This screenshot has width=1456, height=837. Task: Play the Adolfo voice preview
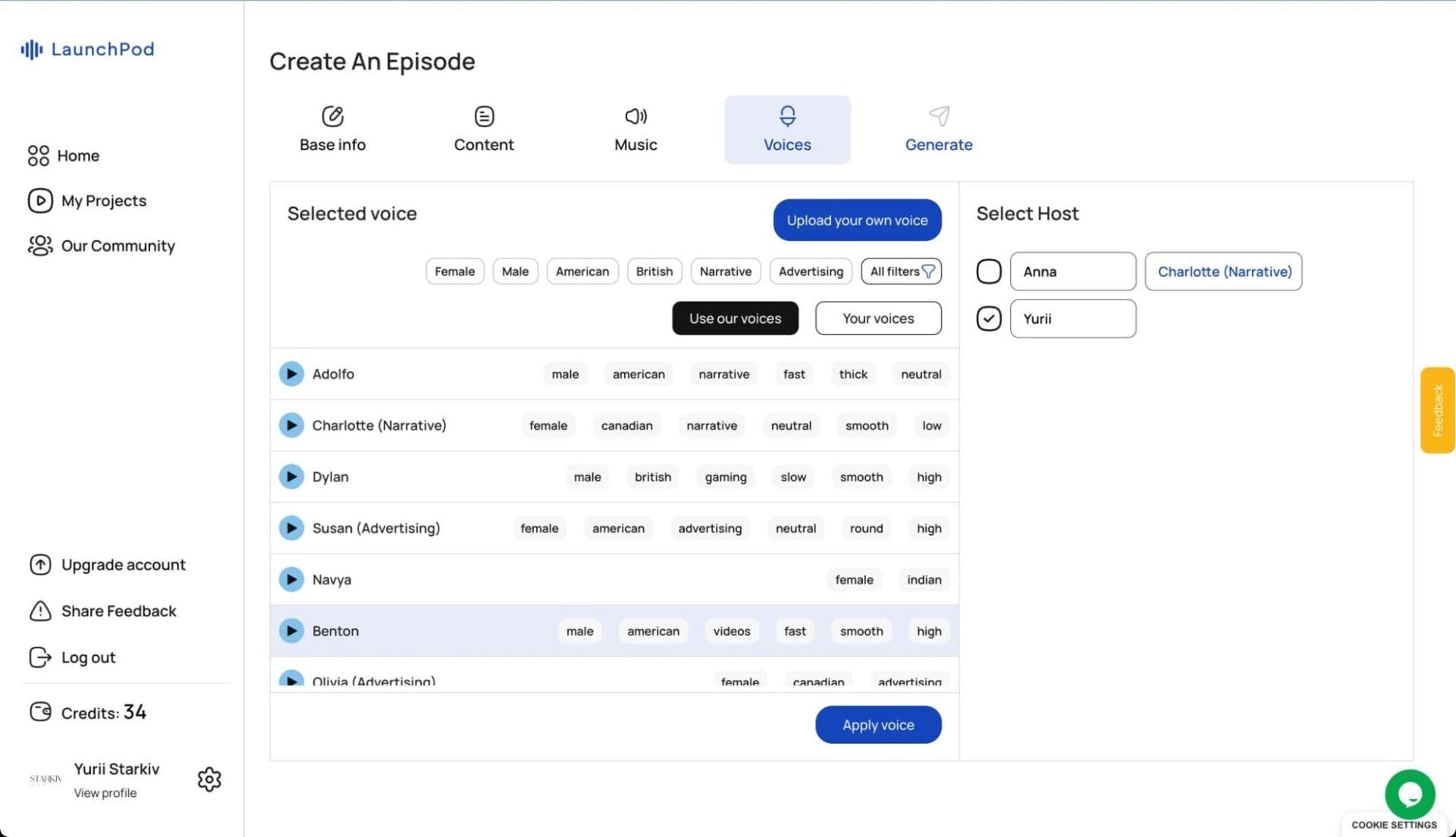click(291, 374)
